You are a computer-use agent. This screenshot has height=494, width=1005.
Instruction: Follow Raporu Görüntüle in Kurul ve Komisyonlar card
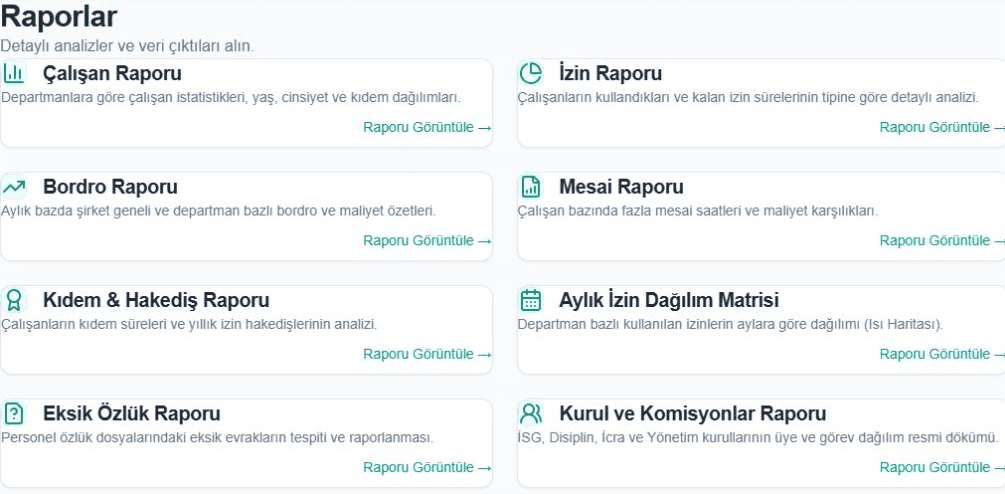[x=942, y=468]
